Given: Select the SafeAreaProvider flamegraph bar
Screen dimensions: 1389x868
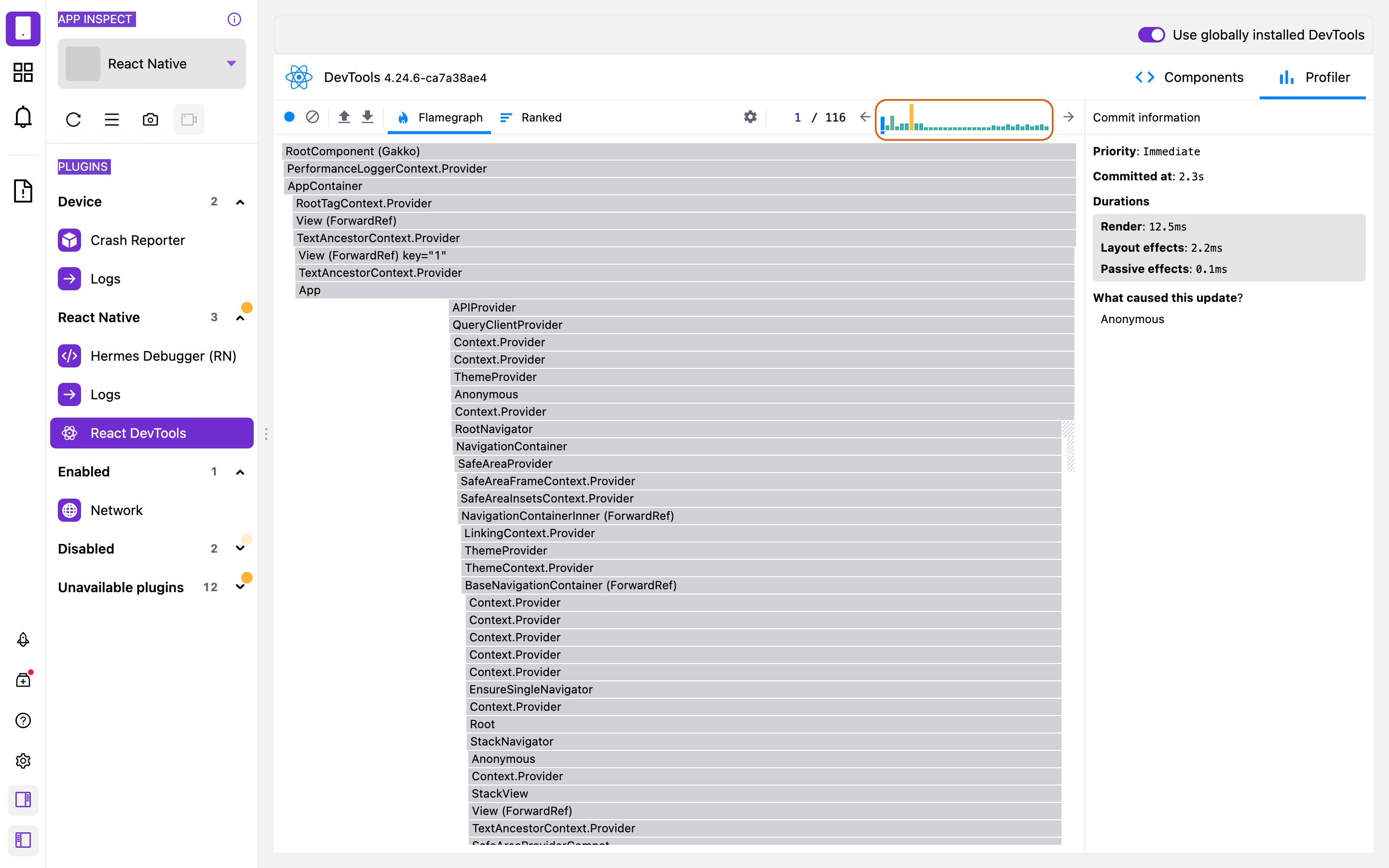Looking at the screenshot, I should 758,464.
